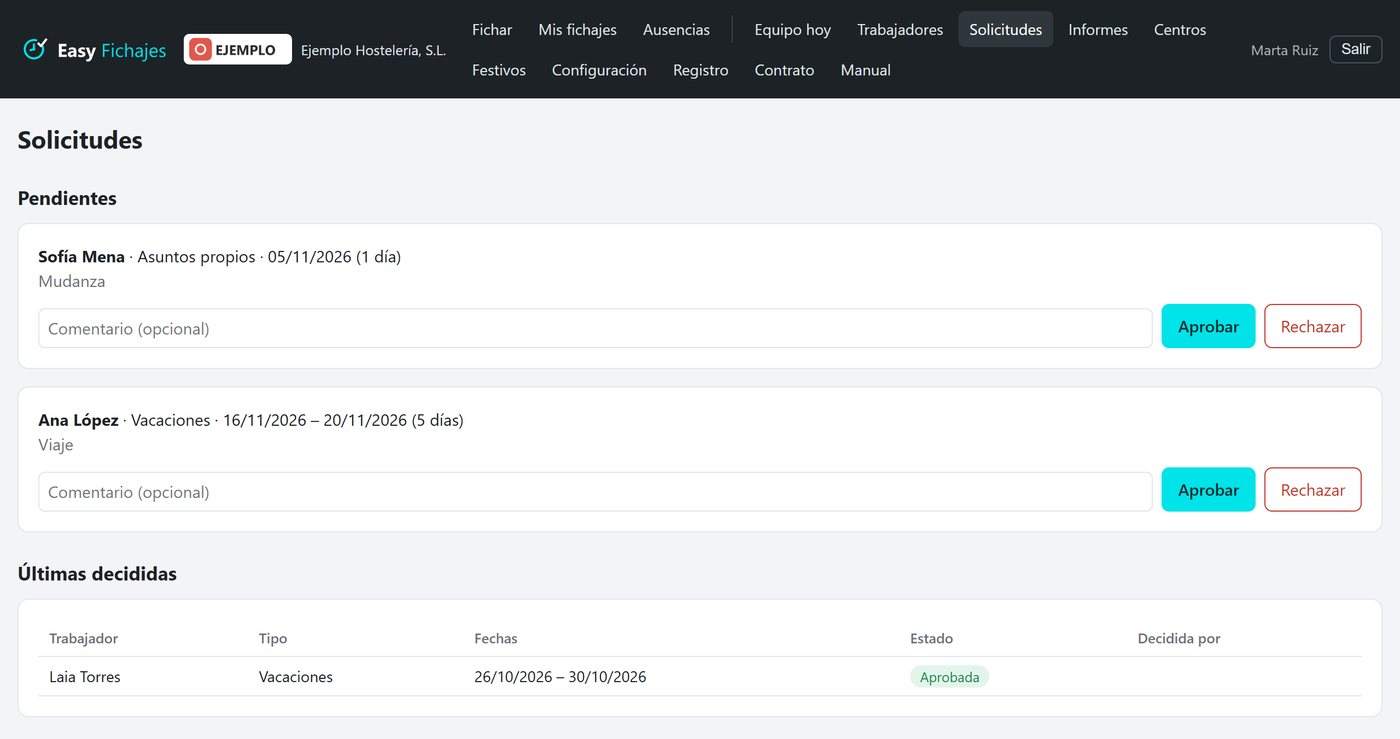Click the Tipo column header
The width and height of the screenshot is (1400, 739).
[273, 638]
